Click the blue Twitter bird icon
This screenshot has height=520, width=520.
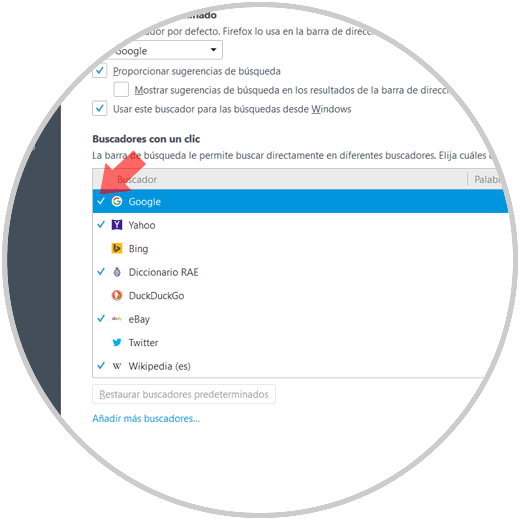[x=117, y=342]
